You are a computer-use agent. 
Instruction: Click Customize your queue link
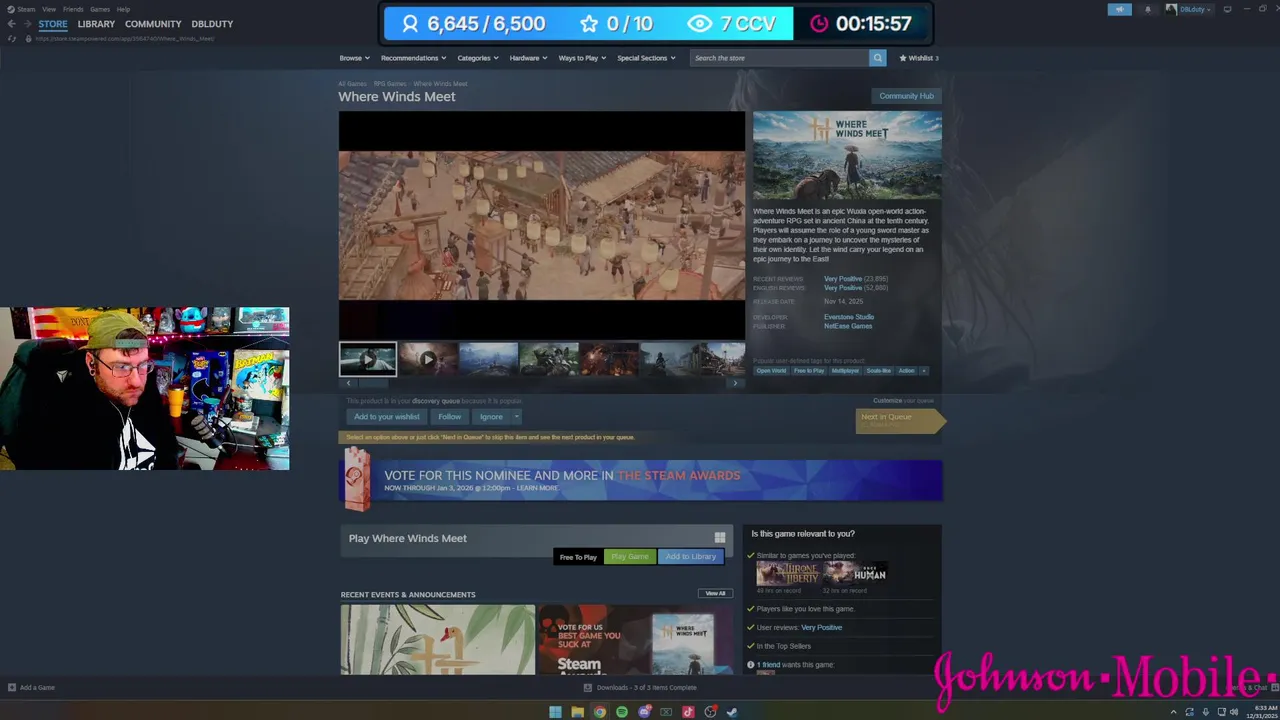(903, 400)
